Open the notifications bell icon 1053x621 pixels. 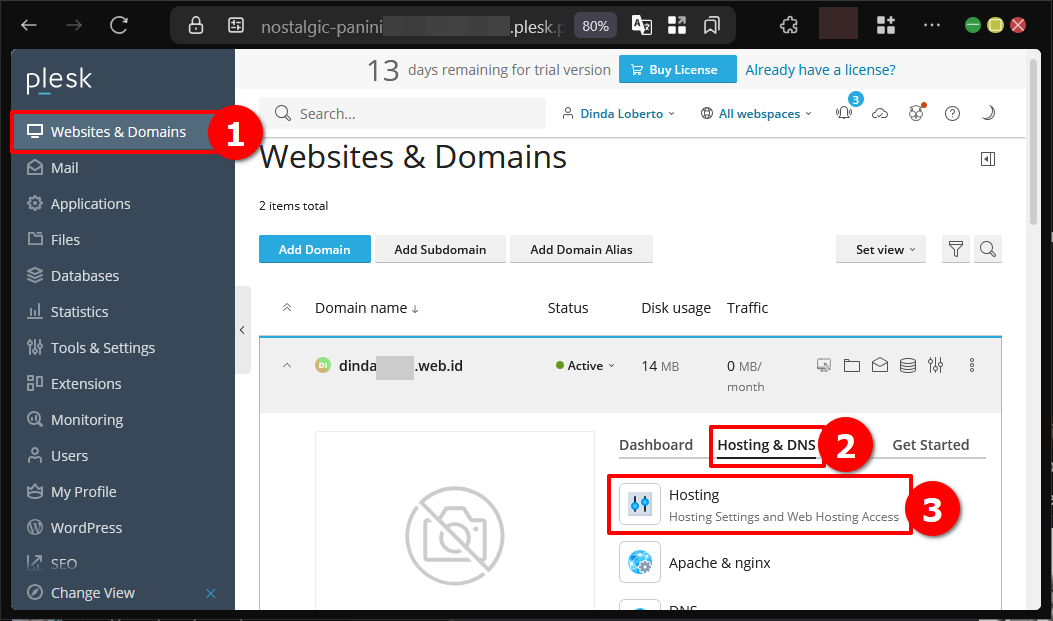tap(844, 114)
